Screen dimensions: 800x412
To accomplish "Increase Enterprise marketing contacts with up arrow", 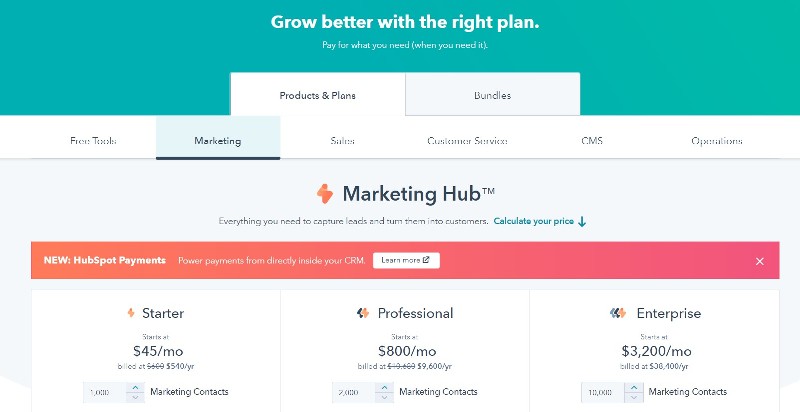I will [x=634, y=388].
